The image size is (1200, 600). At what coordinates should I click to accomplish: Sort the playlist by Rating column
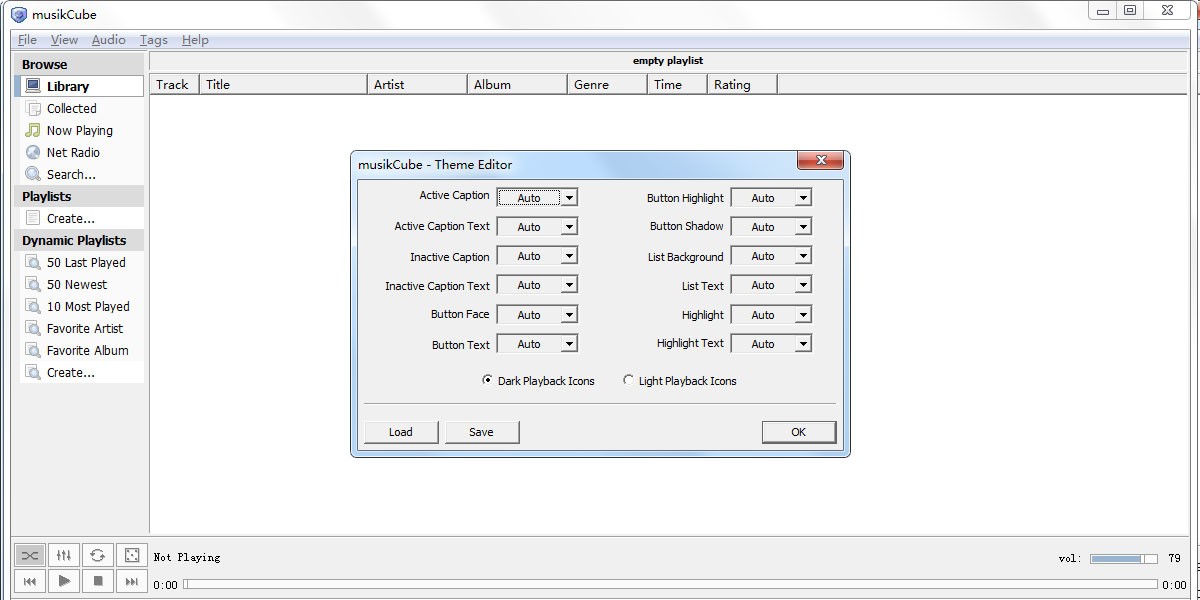[x=742, y=85]
